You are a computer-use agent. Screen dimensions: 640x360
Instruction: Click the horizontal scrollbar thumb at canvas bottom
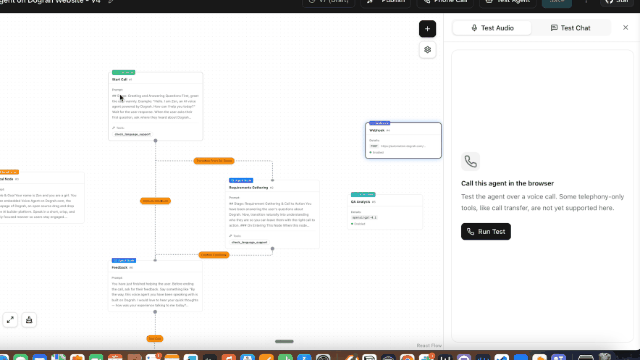[284, 342]
